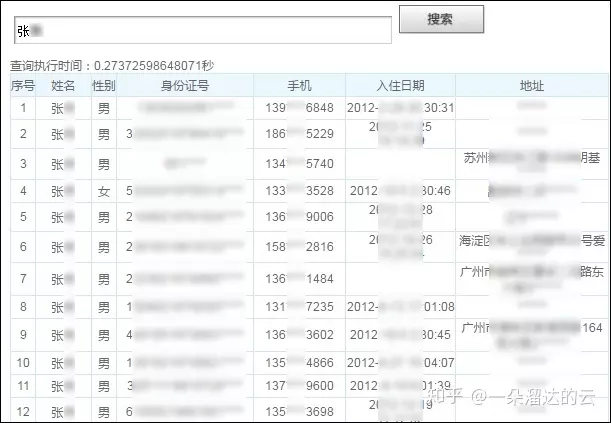This screenshot has height=423, width=611.
Task: Click the row number 6 cell
Action: pos(23,247)
